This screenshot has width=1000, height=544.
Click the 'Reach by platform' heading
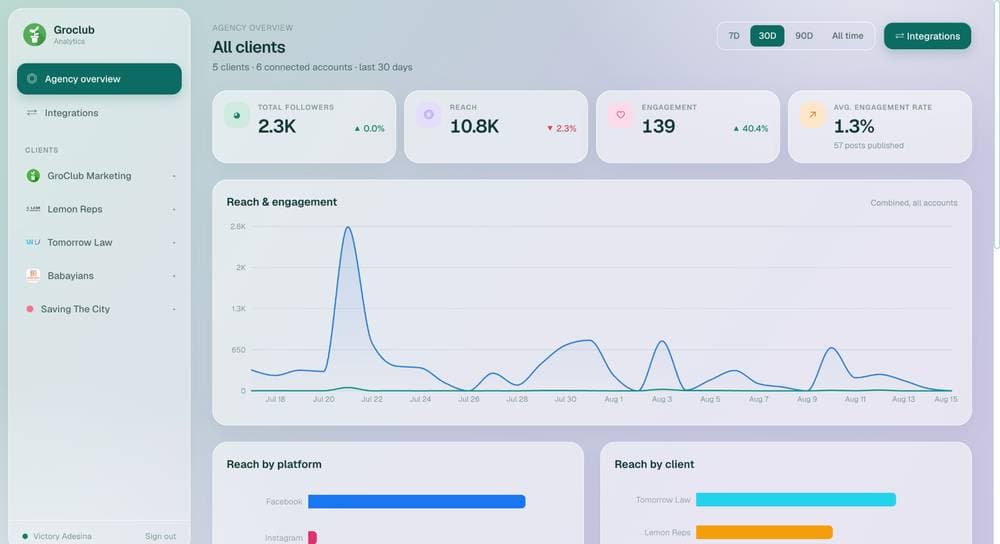point(274,464)
